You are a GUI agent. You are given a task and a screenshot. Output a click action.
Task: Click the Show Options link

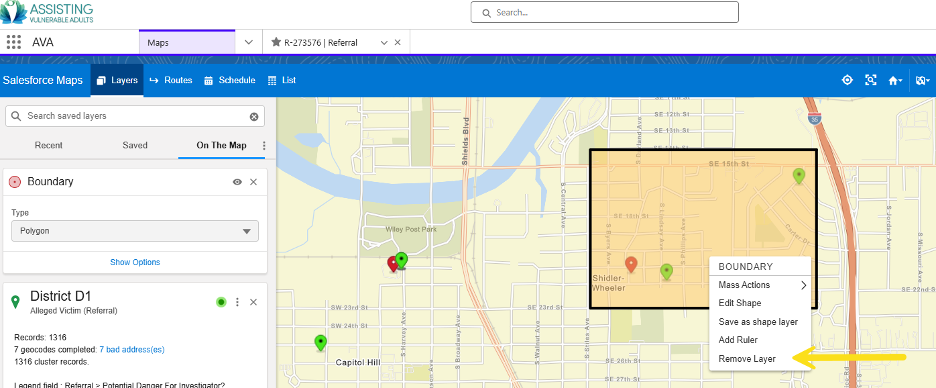[x=135, y=262]
